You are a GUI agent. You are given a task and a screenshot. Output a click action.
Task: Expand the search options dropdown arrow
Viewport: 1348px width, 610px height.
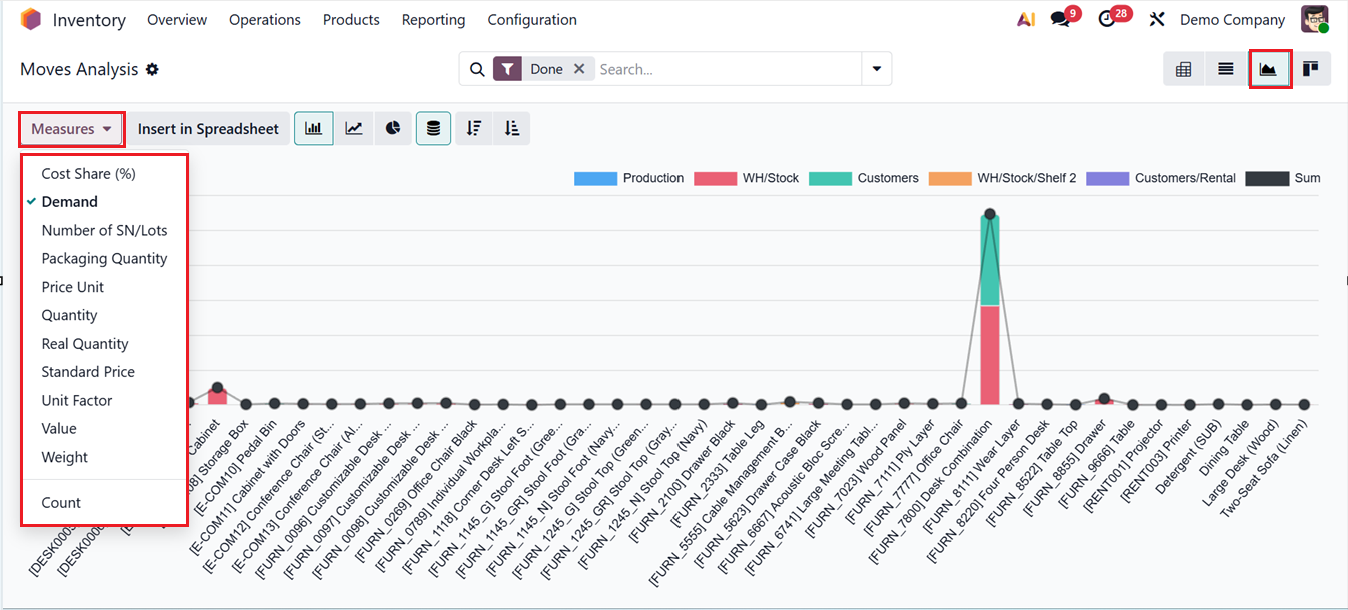coord(876,68)
